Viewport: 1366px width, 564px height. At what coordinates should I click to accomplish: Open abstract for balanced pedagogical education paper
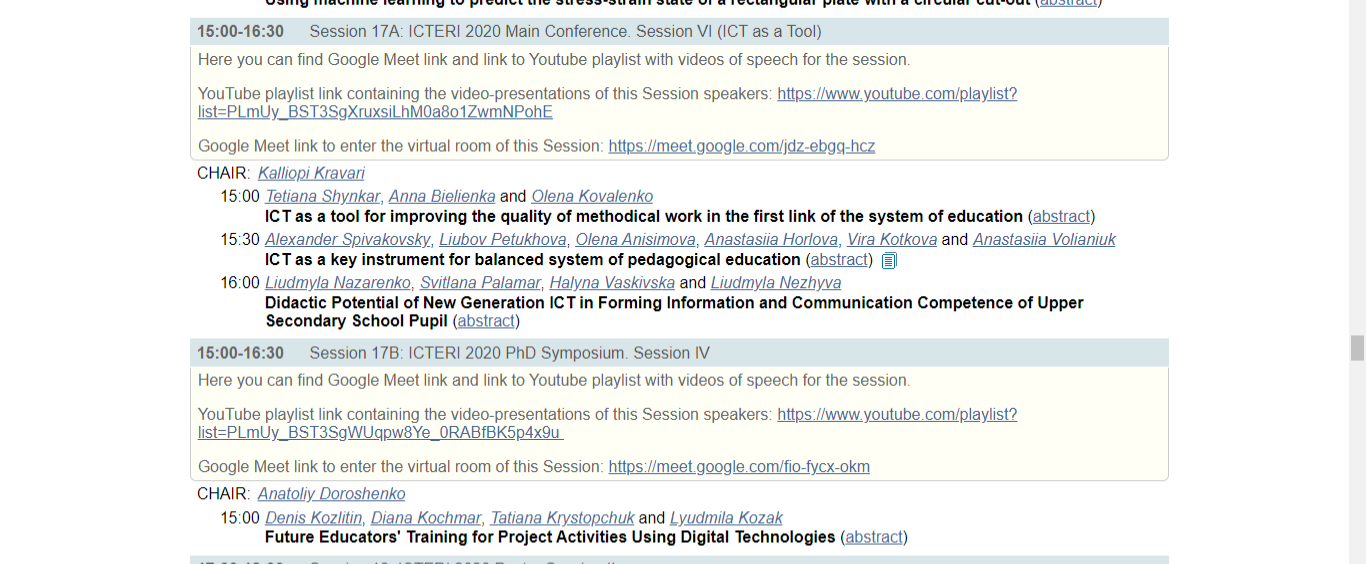[839, 259]
